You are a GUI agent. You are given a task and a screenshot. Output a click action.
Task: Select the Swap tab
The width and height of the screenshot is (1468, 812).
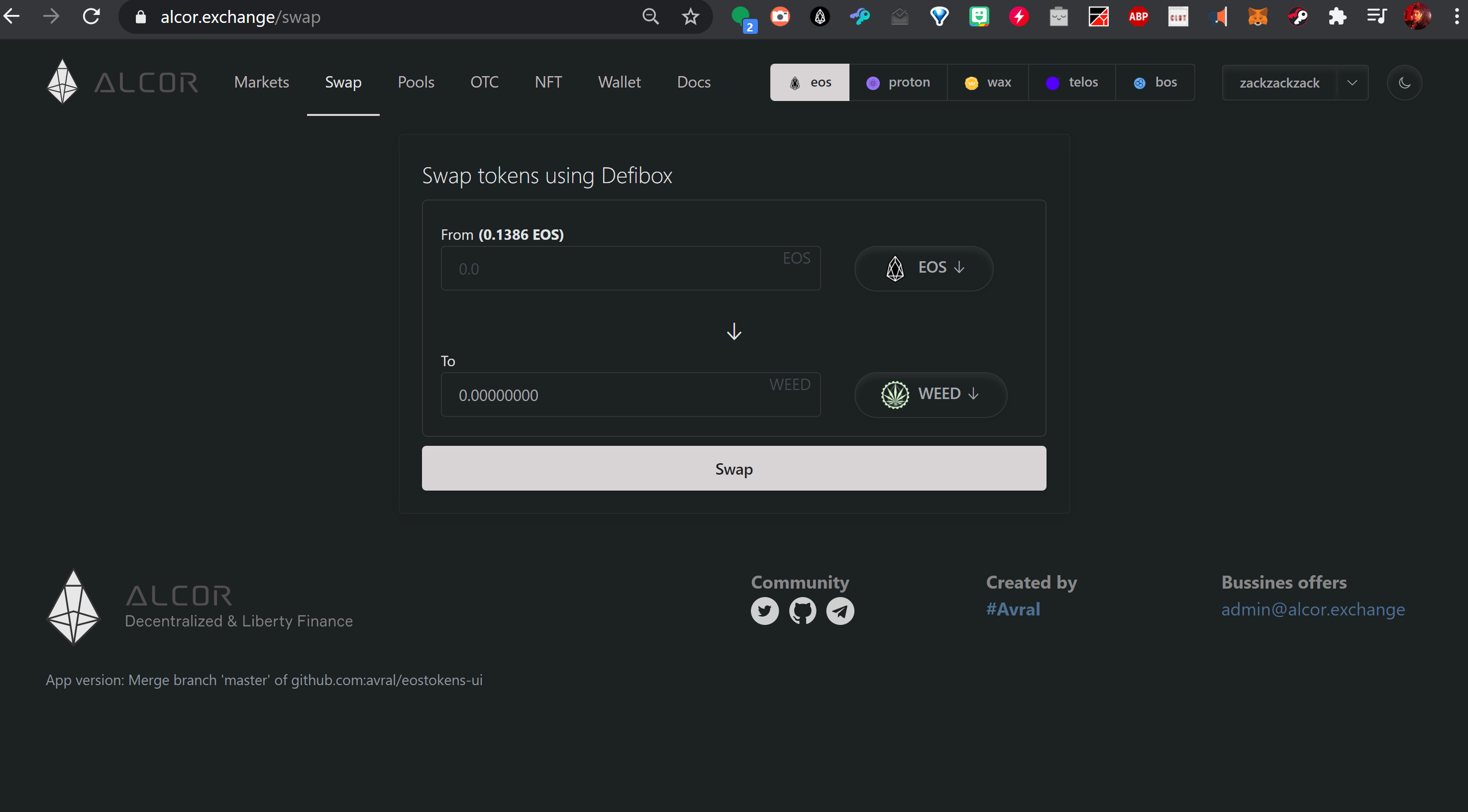pos(343,82)
